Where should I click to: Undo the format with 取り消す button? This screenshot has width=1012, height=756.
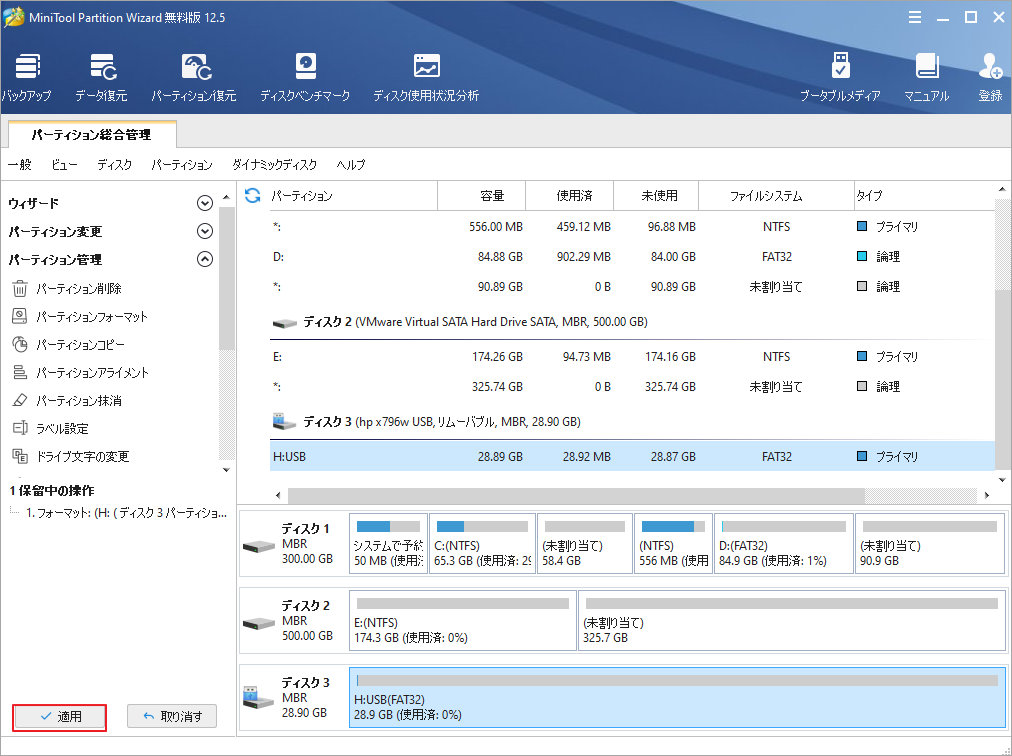click(171, 717)
